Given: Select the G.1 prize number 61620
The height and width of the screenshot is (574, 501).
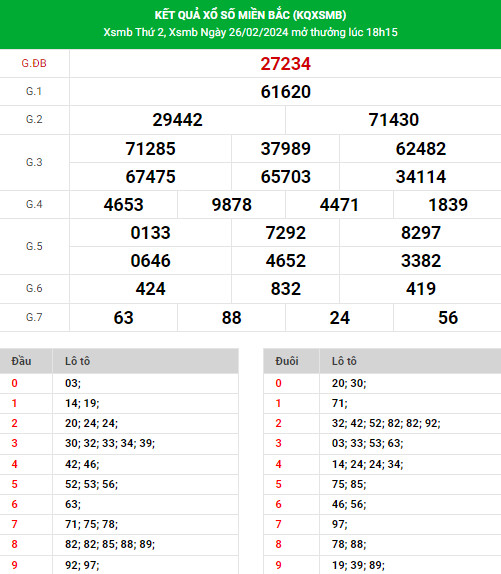Looking at the screenshot, I should (285, 92).
